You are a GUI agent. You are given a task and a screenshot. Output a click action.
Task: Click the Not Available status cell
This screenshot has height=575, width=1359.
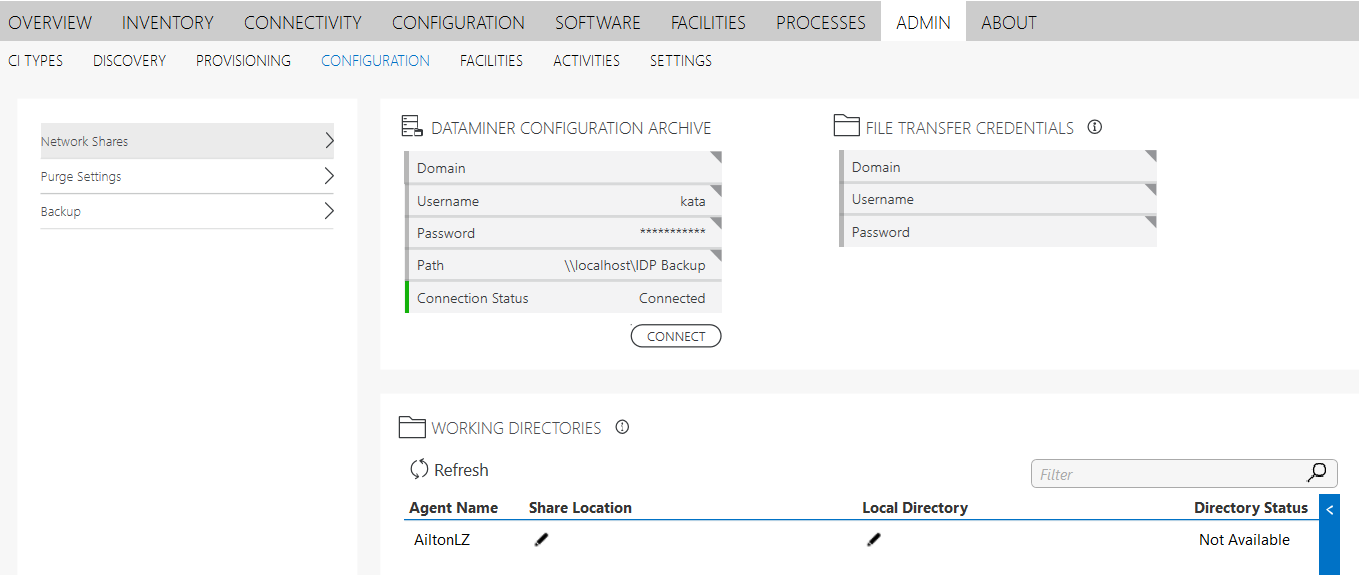pyautogui.click(x=1244, y=540)
